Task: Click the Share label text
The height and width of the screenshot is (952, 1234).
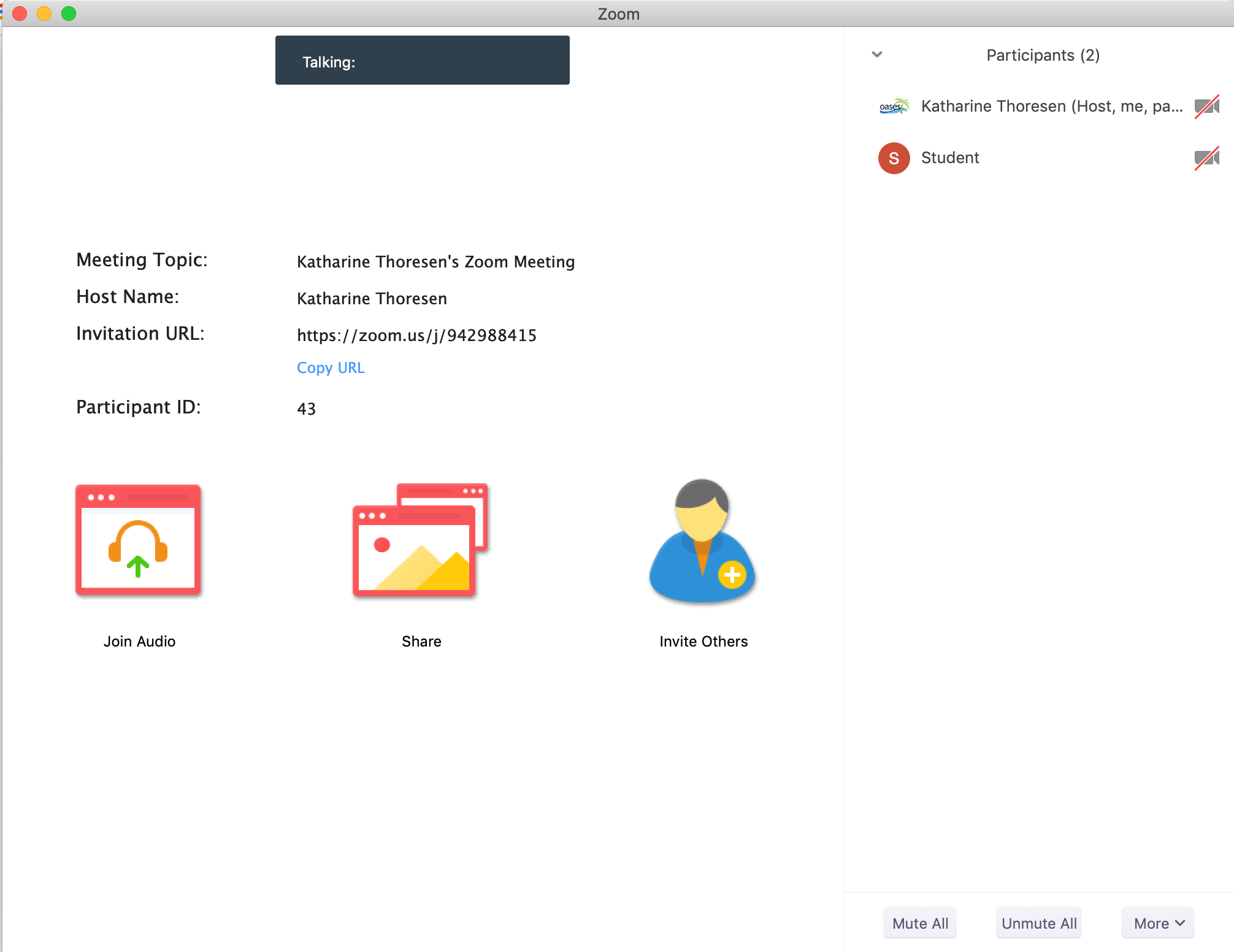Action: [421, 642]
